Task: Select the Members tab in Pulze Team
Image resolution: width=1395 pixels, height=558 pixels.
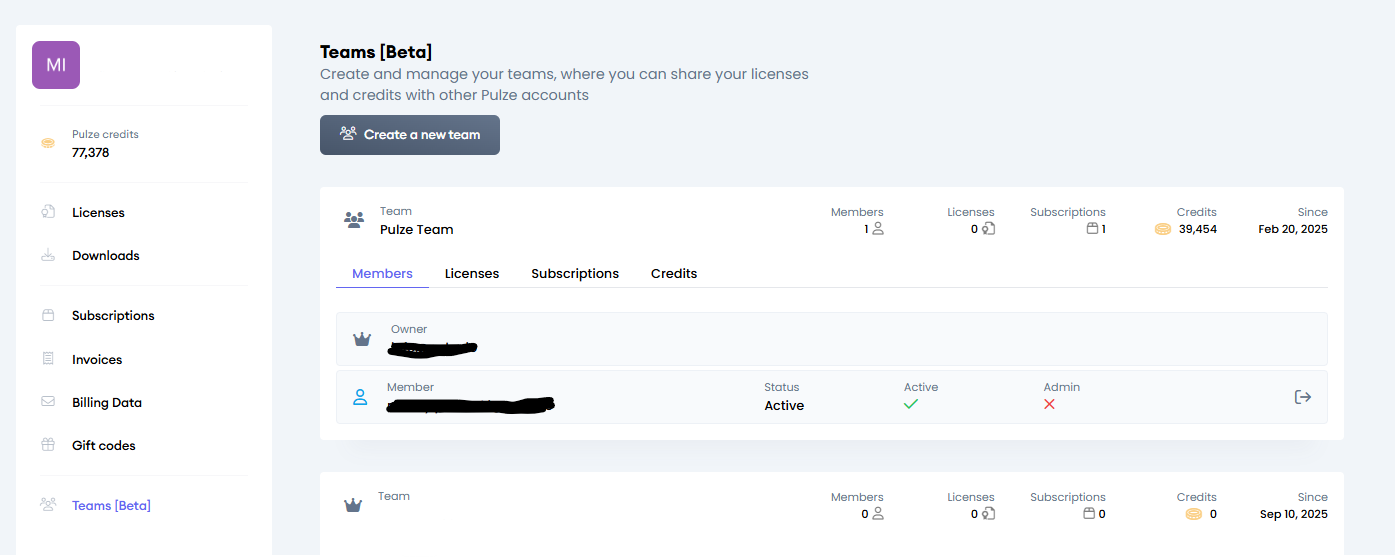Action: tap(382, 273)
